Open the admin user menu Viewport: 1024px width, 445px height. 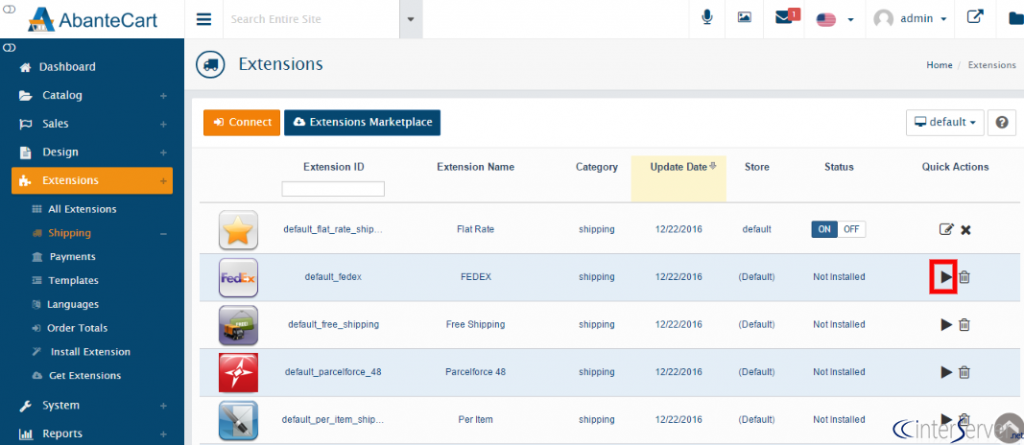click(x=910, y=19)
